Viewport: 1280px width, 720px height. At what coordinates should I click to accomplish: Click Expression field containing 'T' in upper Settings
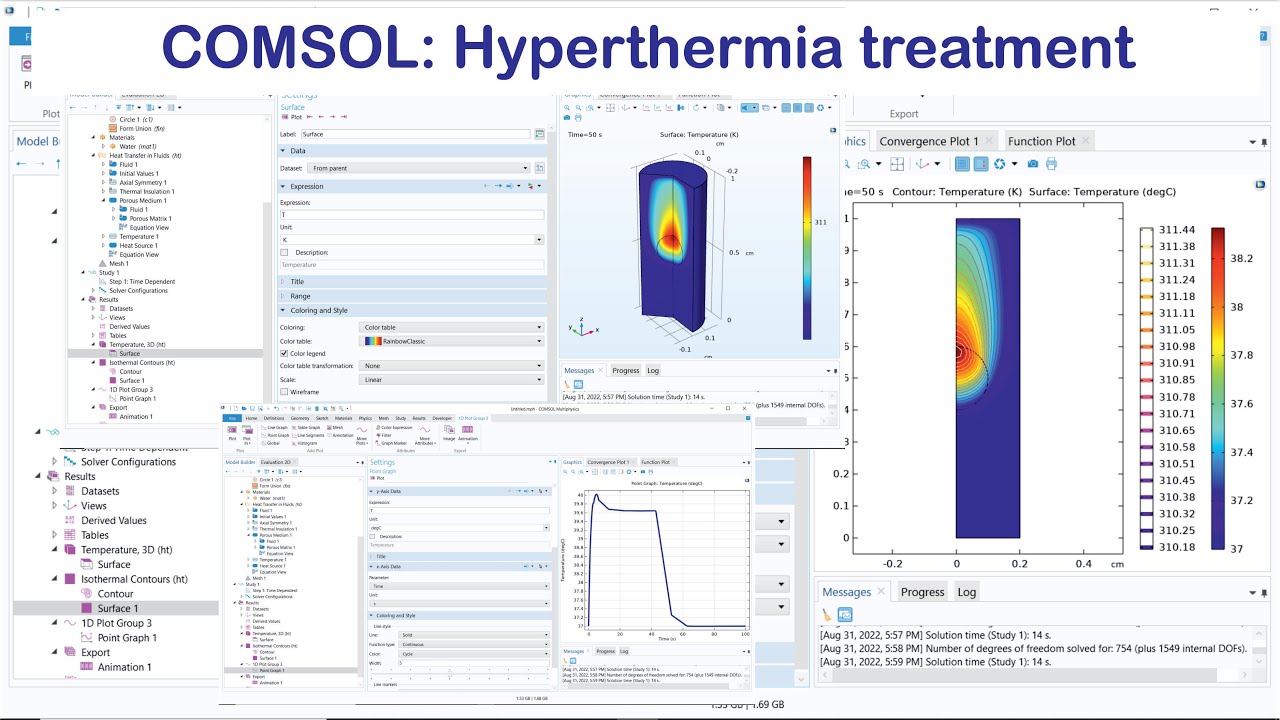412,215
